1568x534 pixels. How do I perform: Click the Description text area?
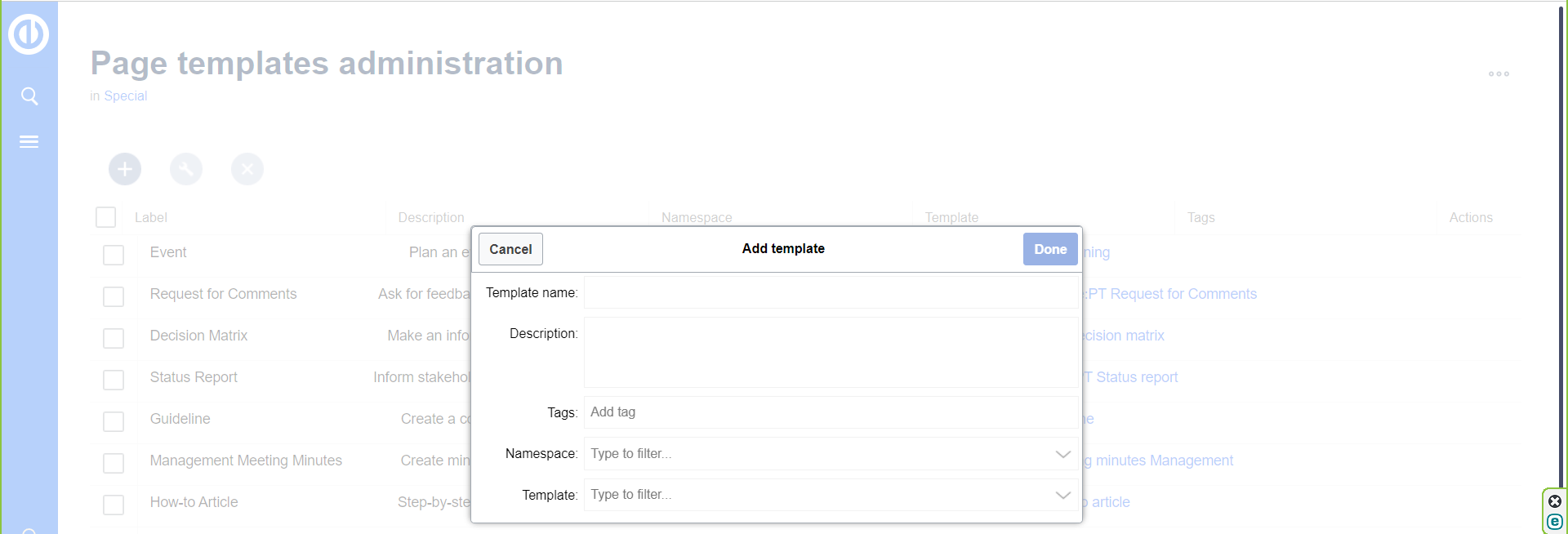tap(831, 352)
